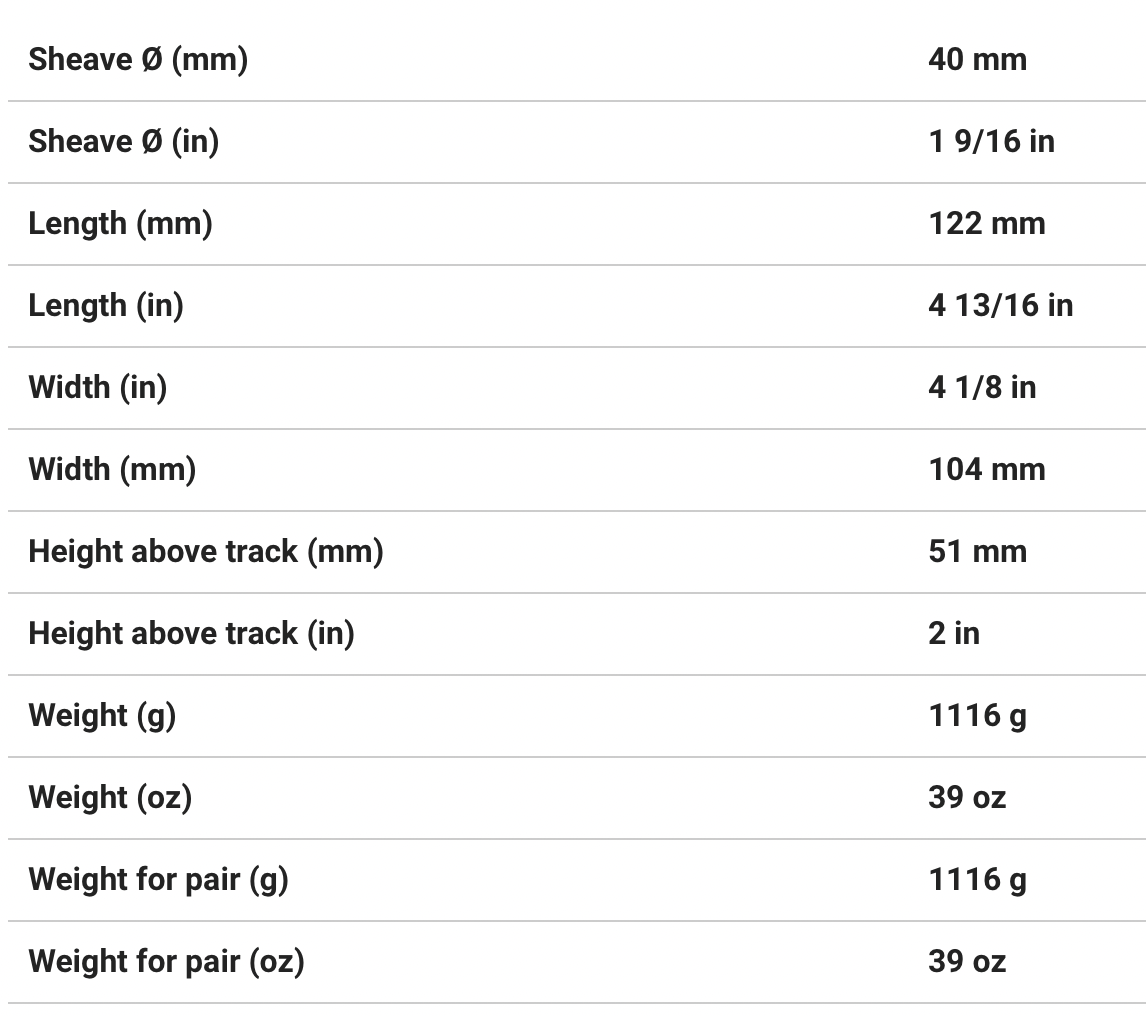Select the '122 mm' length value
The height and width of the screenshot is (1016, 1146).
click(x=986, y=224)
